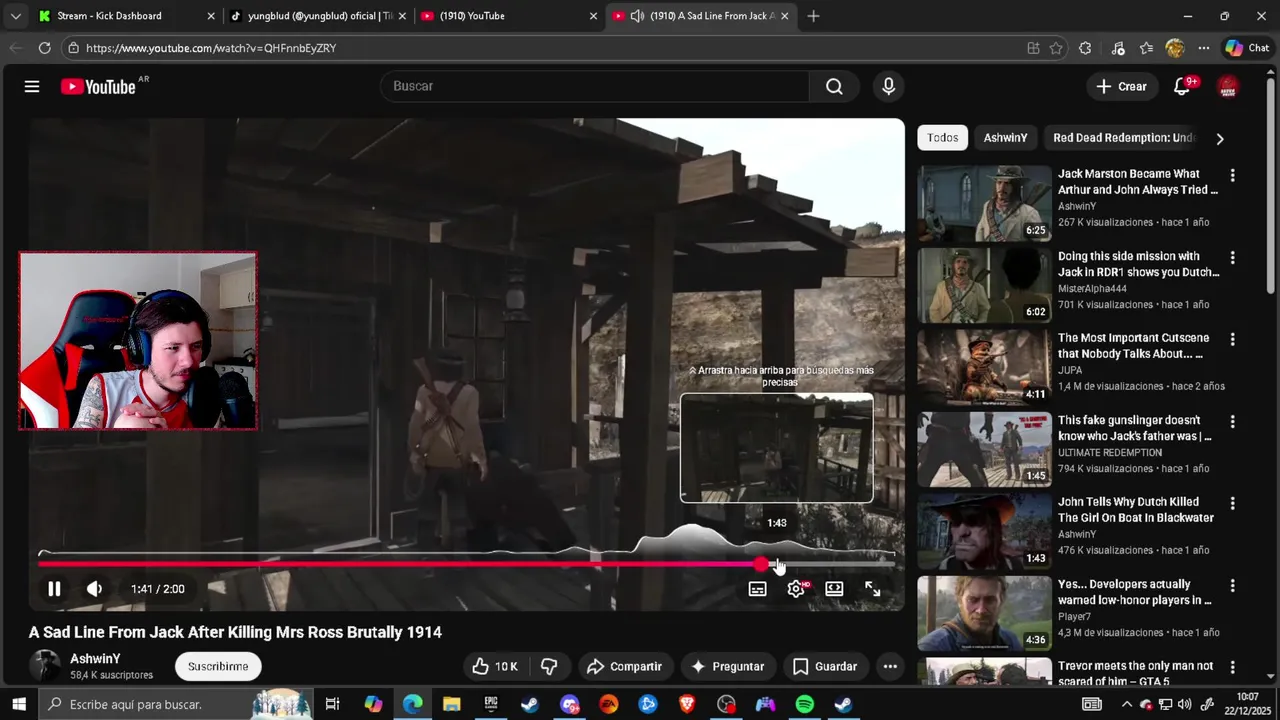The height and width of the screenshot is (720, 1280).
Task: Show more filter chips with right arrow
Action: coord(1219,139)
